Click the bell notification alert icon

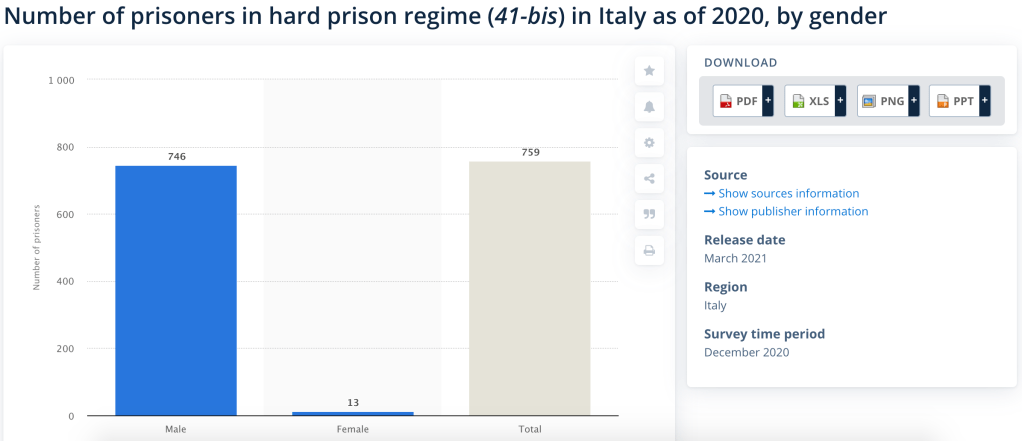649,107
